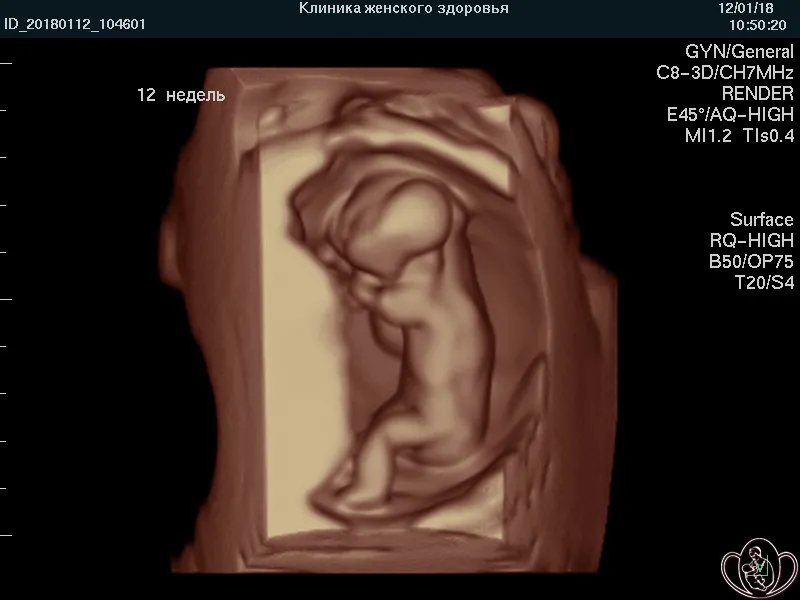The height and width of the screenshot is (600, 800).
Task: Click the clinic name header text
Action: (404, 9)
